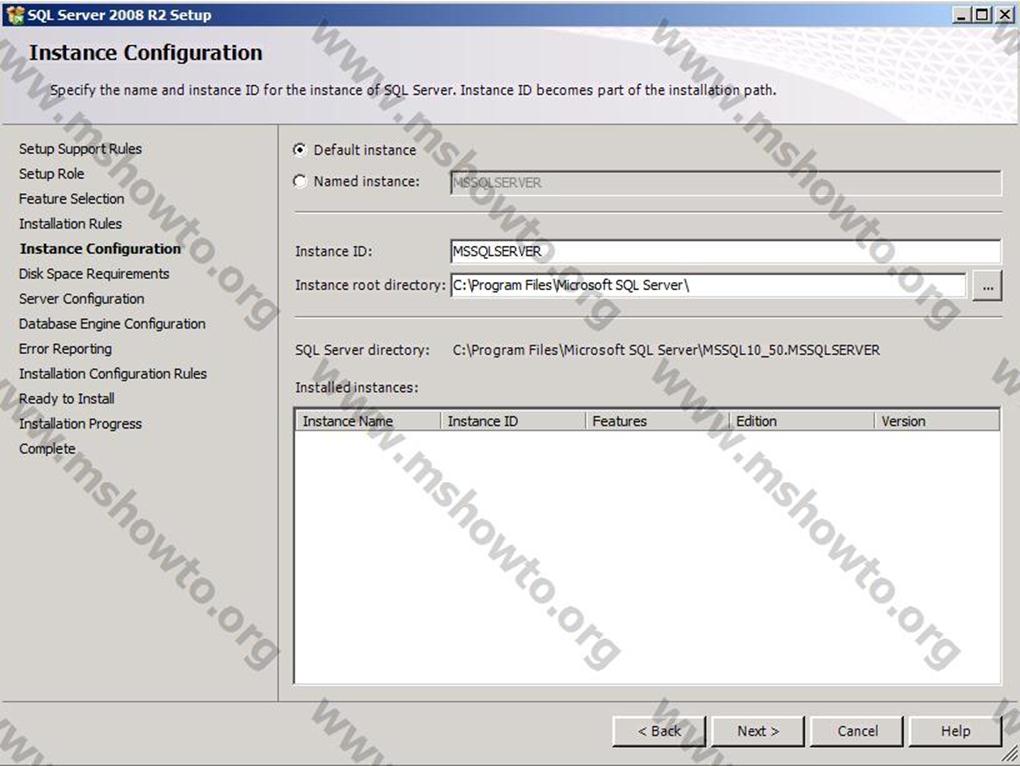This screenshot has width=1020, height=766.
Task: Select Installation Configuration Rules step
Action: 113,374
